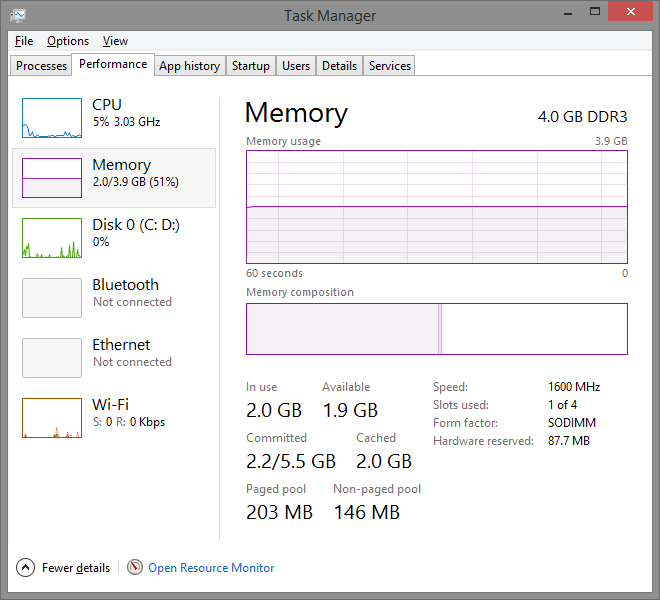Select the Disk 0 activity graph thumbnail
Image resolution: width=660 pixels, height=600 pixels.
[52, 238]
